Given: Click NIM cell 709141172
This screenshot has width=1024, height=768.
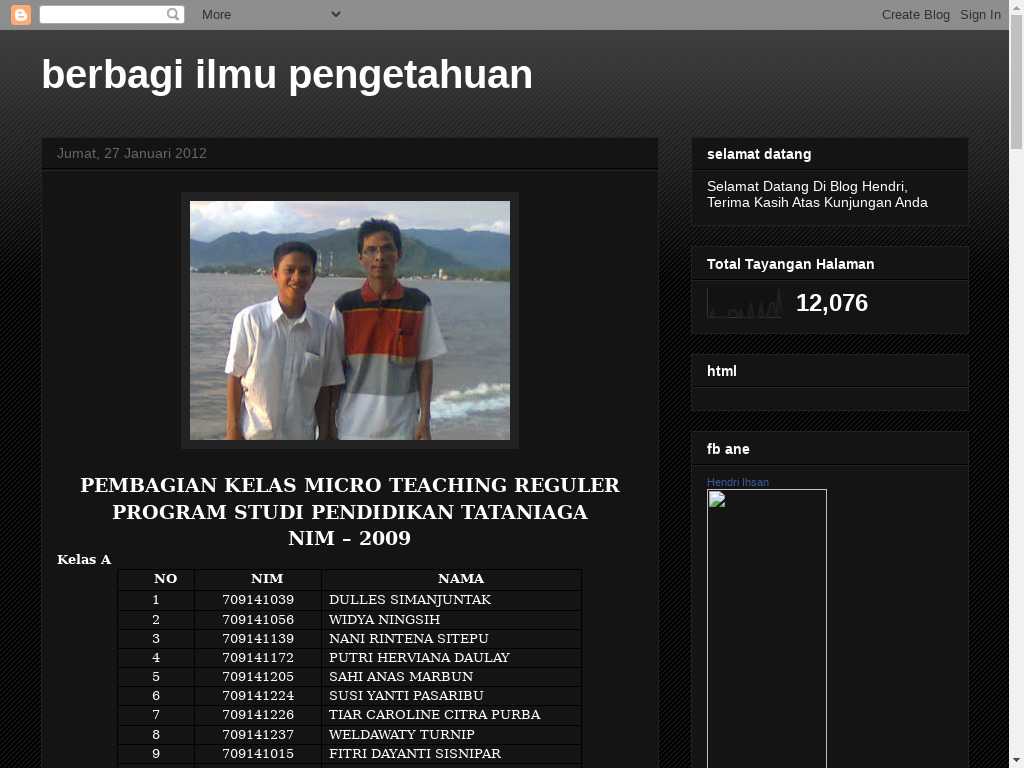Looking at the screenshot, I should point(258,658).
